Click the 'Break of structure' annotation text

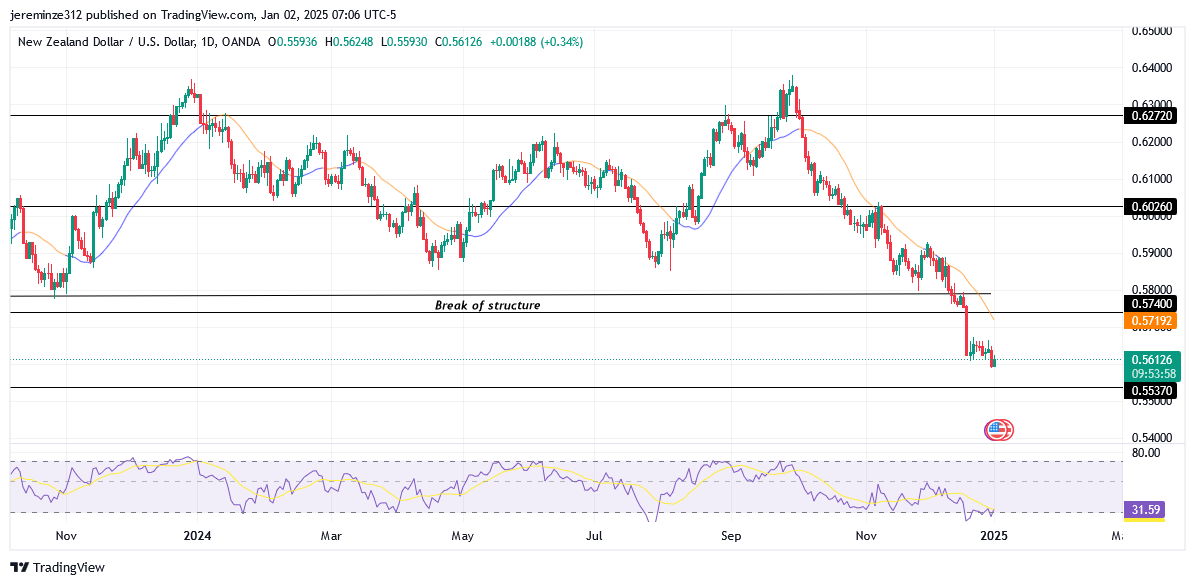[x=488, y=305]
